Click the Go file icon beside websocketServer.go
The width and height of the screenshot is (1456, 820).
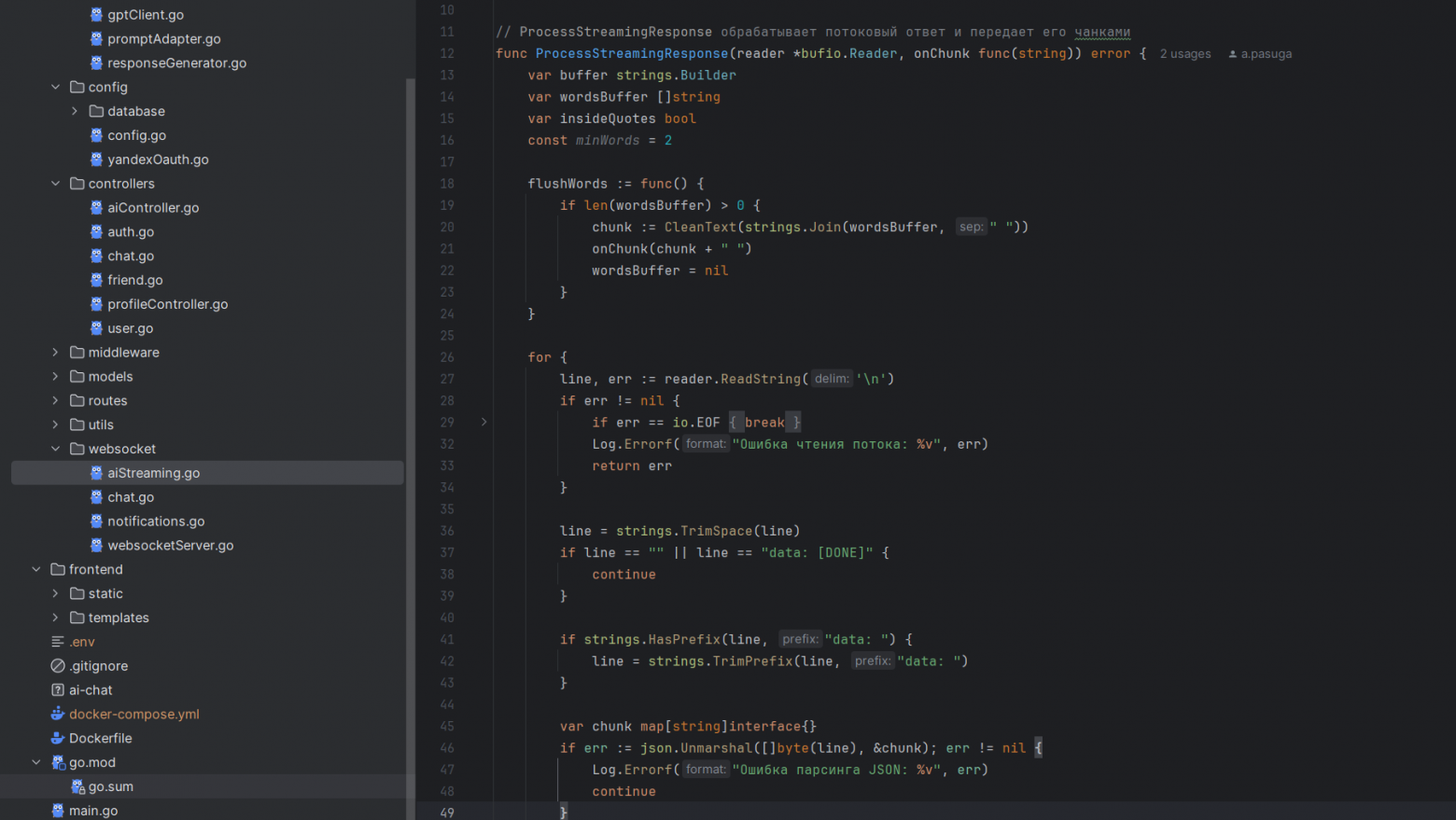(x=96, y=546)
